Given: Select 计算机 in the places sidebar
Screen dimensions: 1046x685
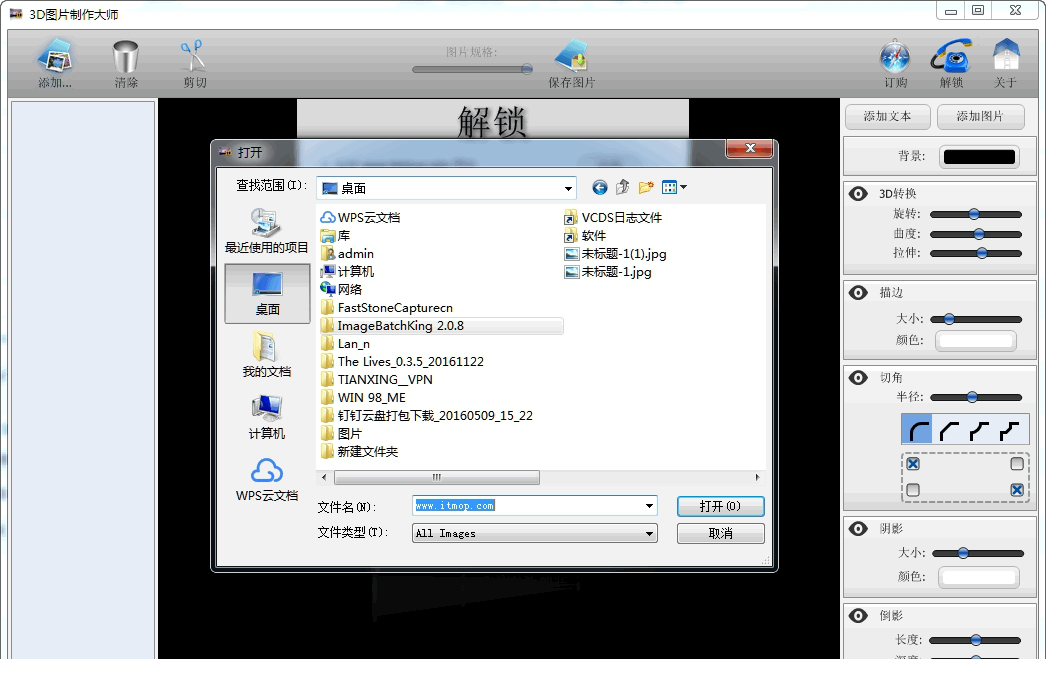Looking at the screenshot, I should 266,417.
